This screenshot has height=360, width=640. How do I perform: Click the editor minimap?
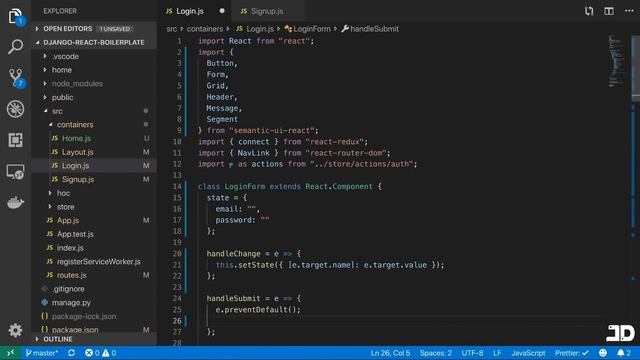click(x=616, y=61)
